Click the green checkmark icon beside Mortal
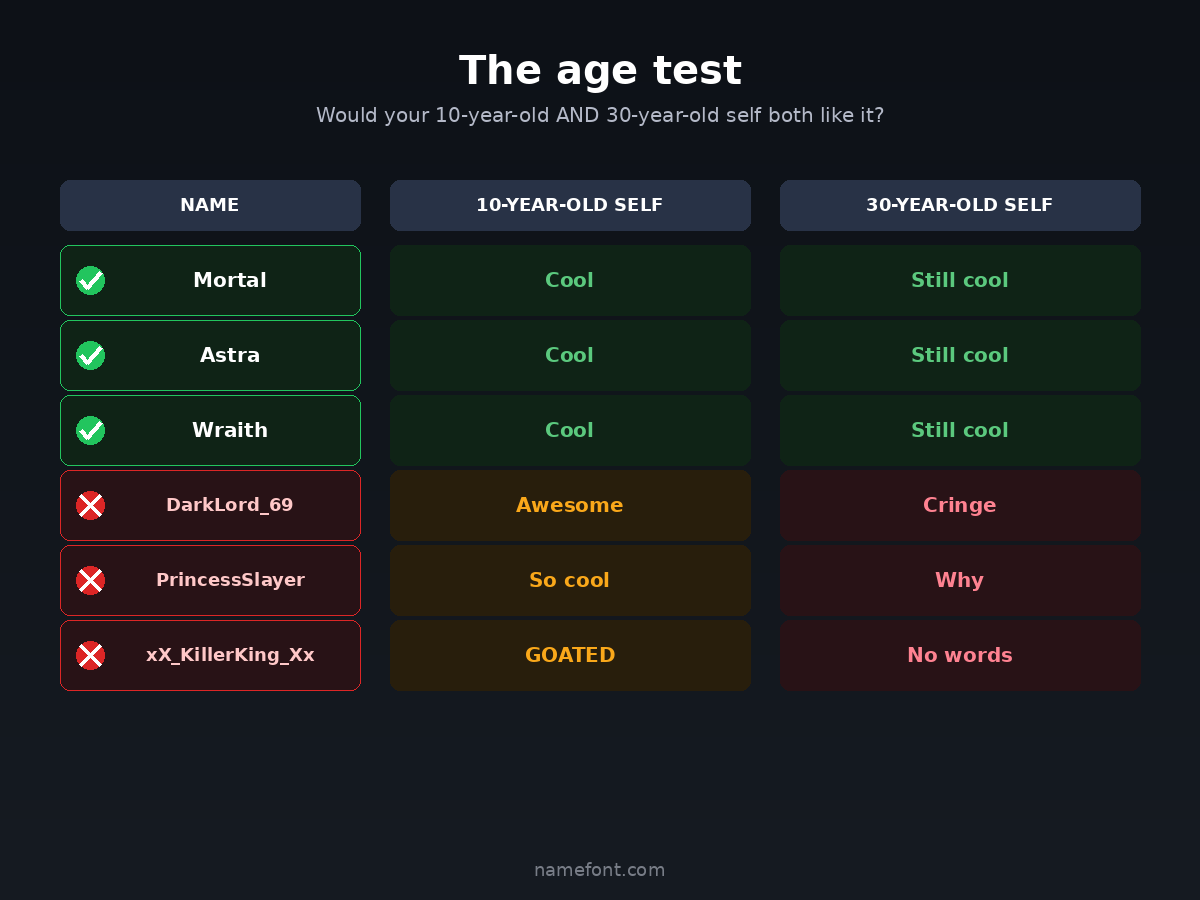The image size is (1200, 900). tap(90, 281)
